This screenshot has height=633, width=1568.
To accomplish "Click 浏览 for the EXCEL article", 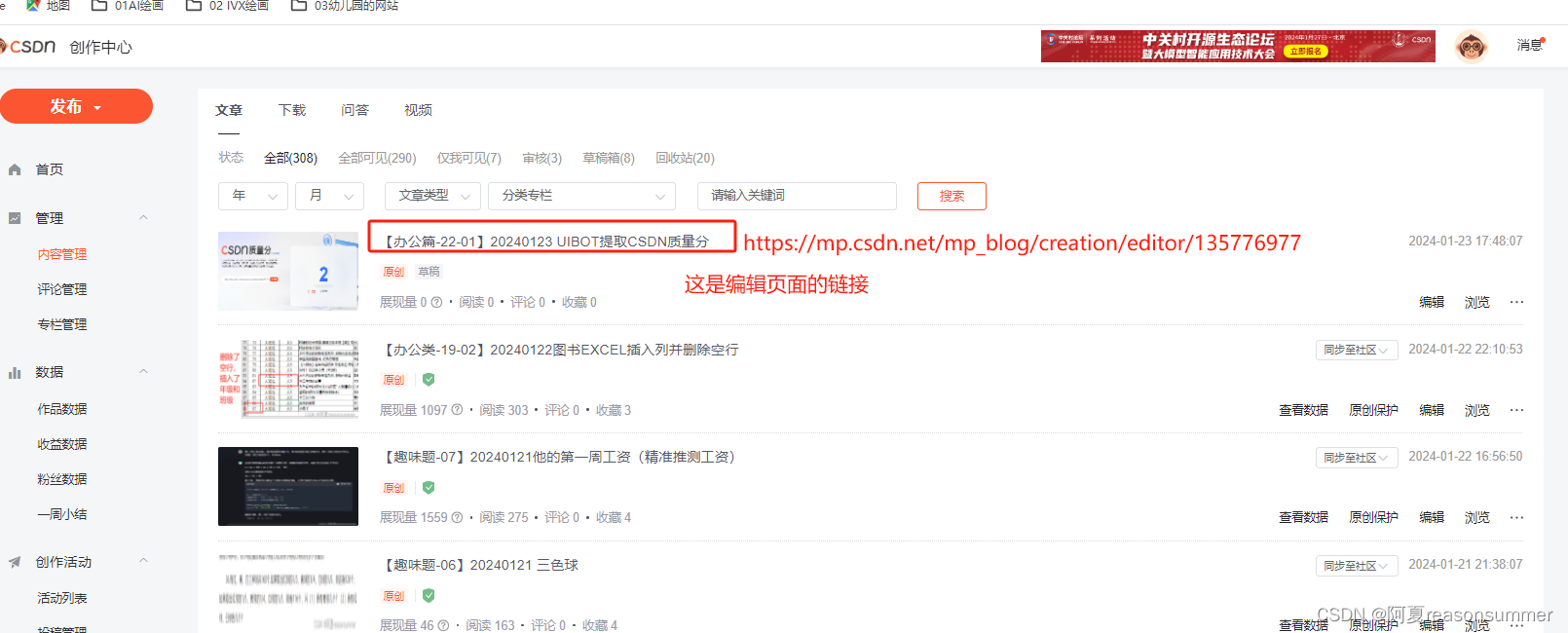I will pyautogui.click(x=1477, y=410).
